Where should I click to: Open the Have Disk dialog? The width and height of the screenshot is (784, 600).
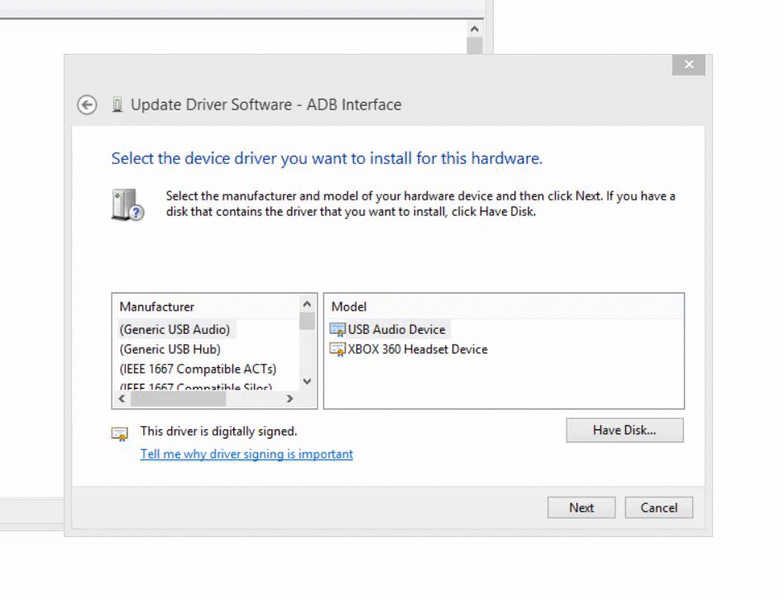(x=624, y=430)
